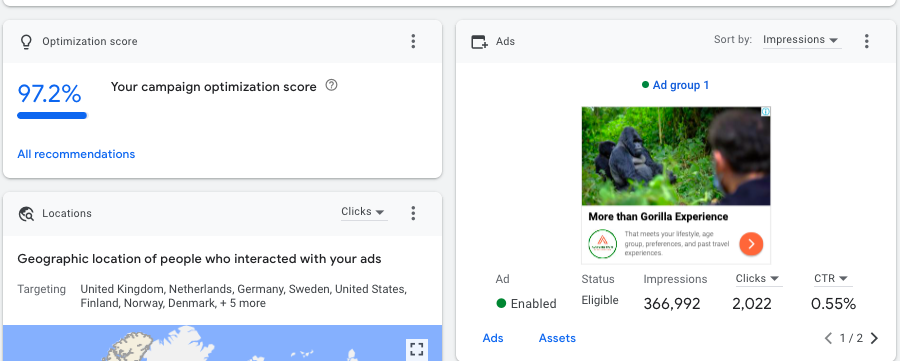900x361 pixels.
Task: Click the 0.55% CTR value
Action: [x=833, y=304]
